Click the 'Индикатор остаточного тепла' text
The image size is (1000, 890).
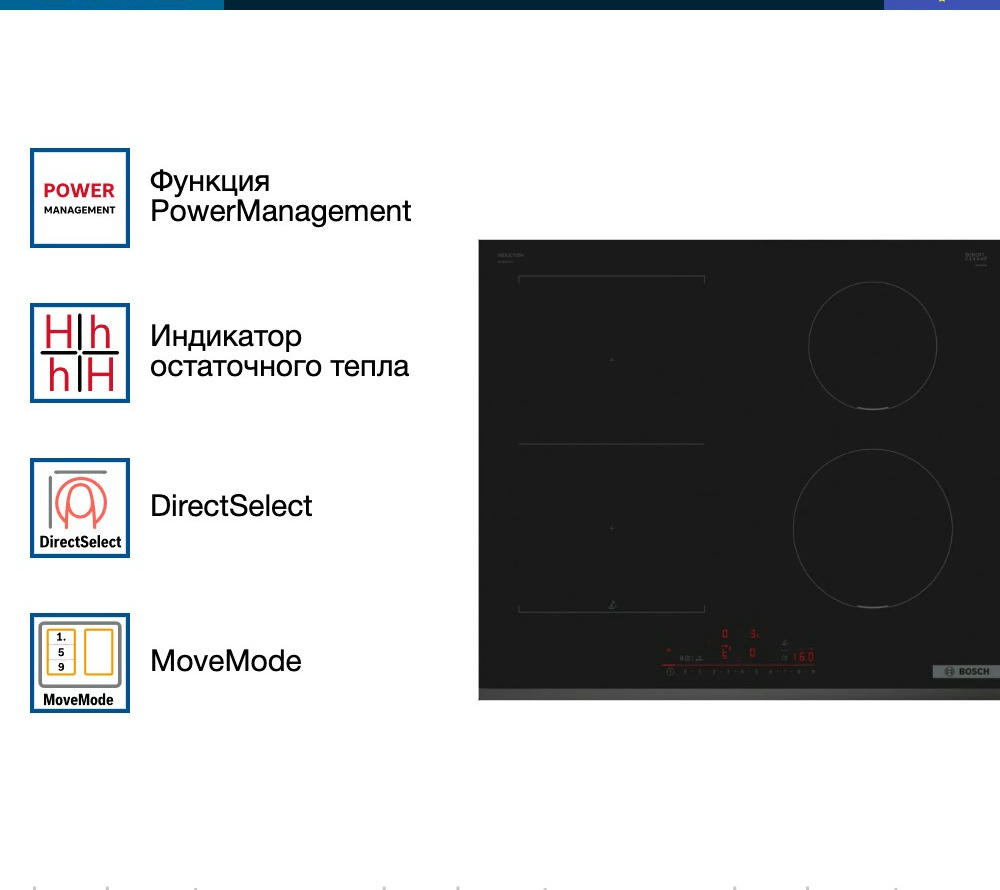click(279, 351)
